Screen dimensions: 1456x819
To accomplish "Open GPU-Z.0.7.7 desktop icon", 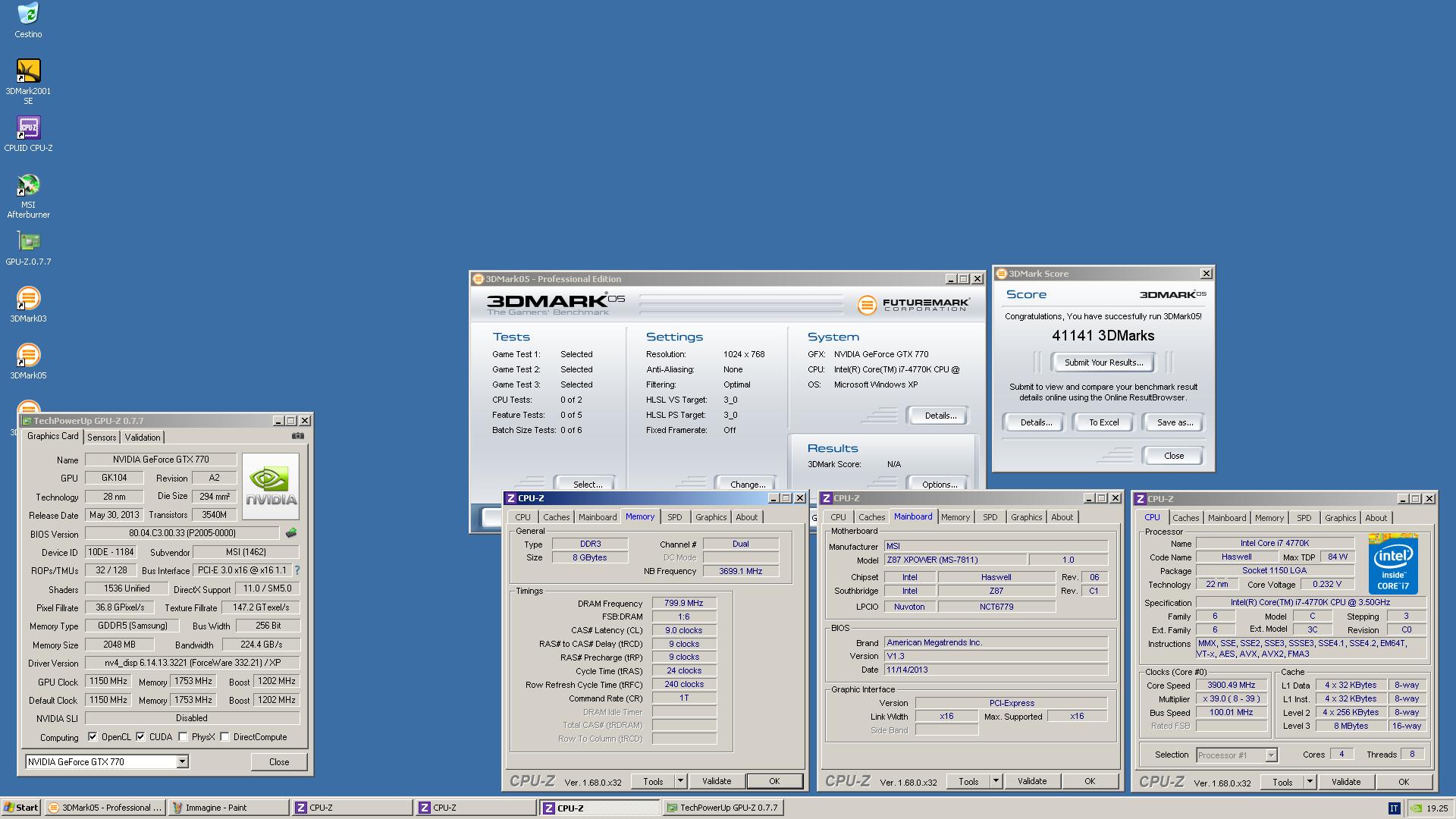I will point(28,248).
